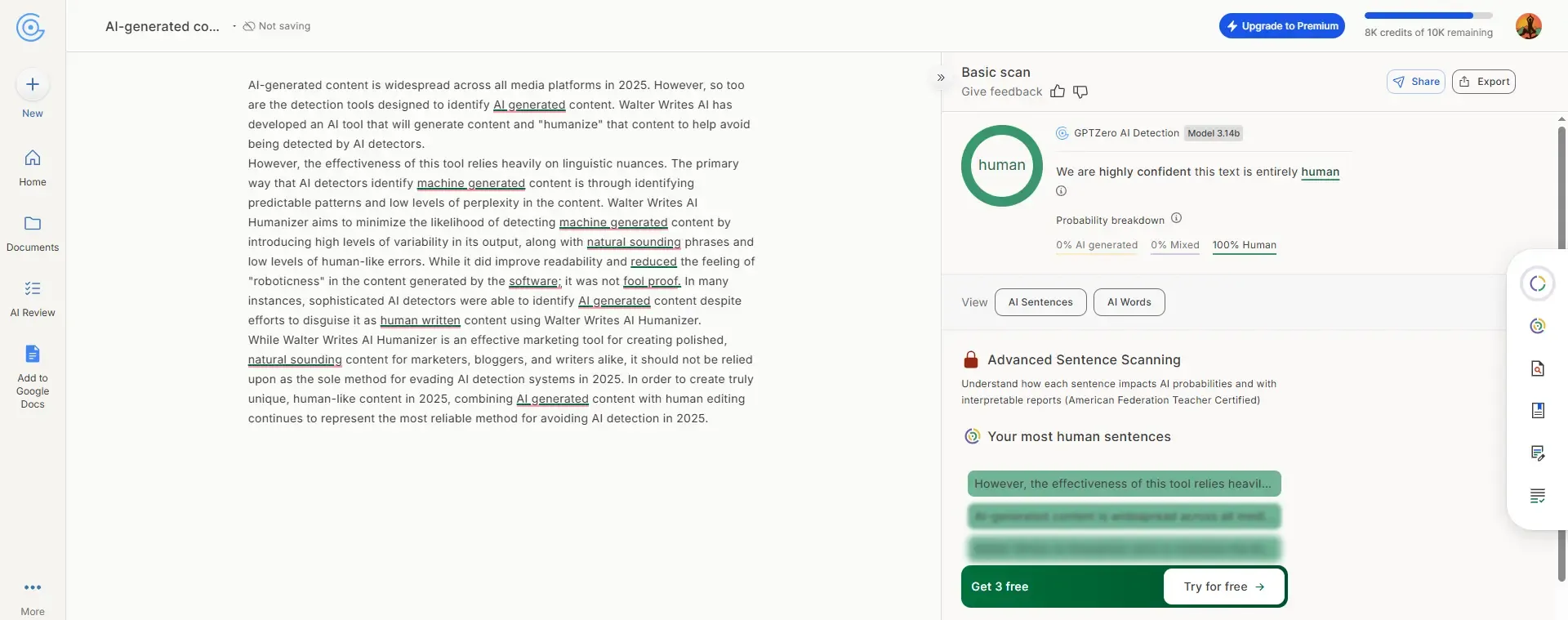The width and height of the screenshot is (1568, 620).
Task: Select the 0% AI generated breakdown
Action: (1097, 245)
